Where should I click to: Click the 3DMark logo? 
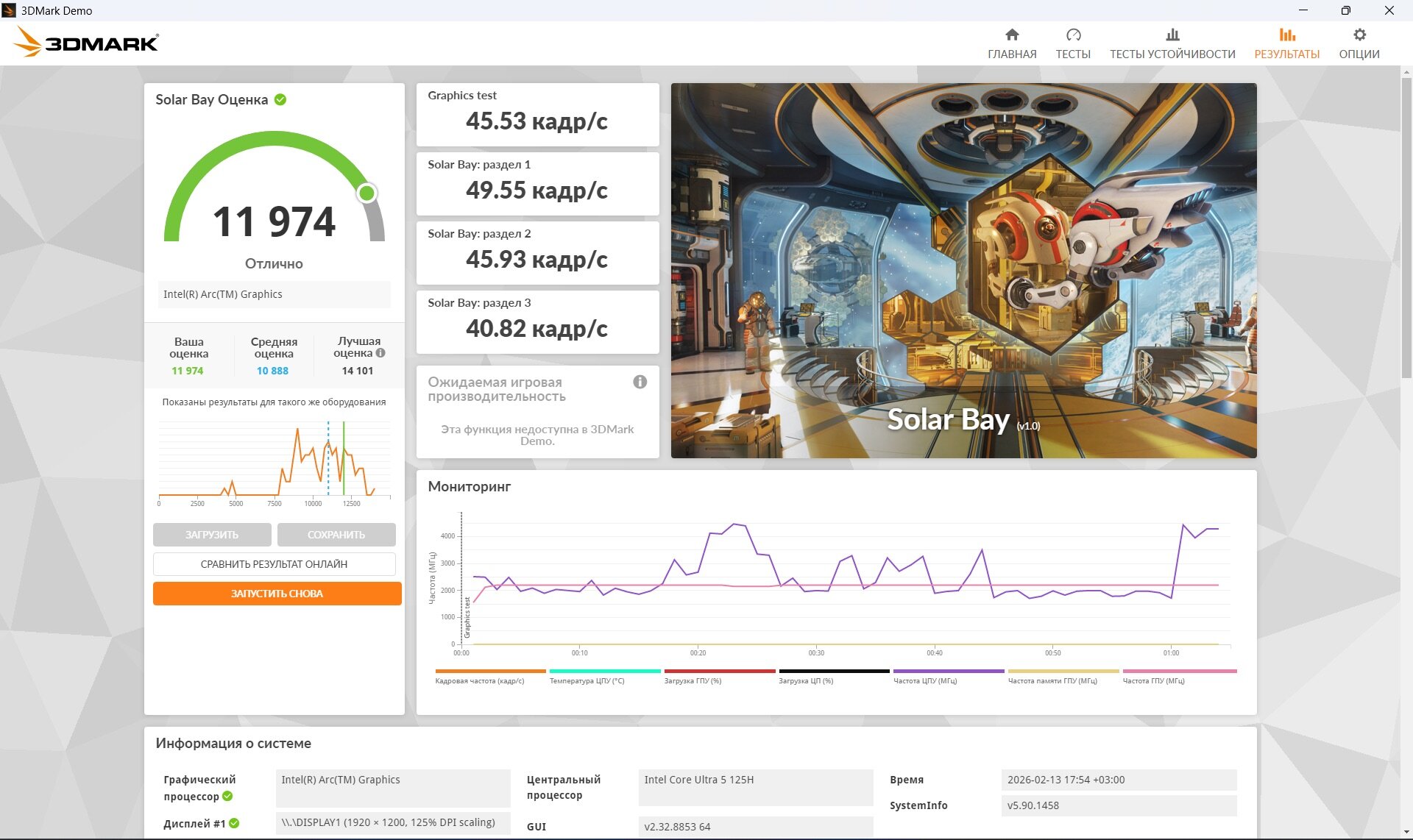pos(86,43)
